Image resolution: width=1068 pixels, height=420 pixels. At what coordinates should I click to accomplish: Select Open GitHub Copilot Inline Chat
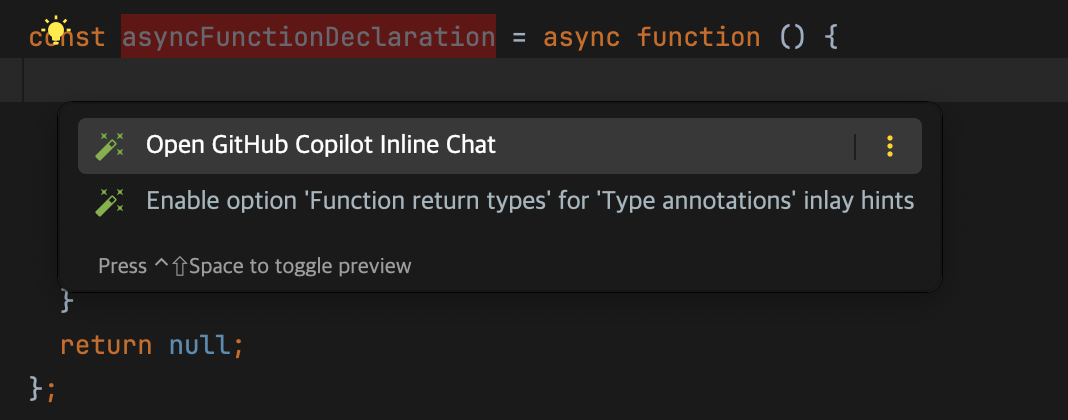point(320,145)
